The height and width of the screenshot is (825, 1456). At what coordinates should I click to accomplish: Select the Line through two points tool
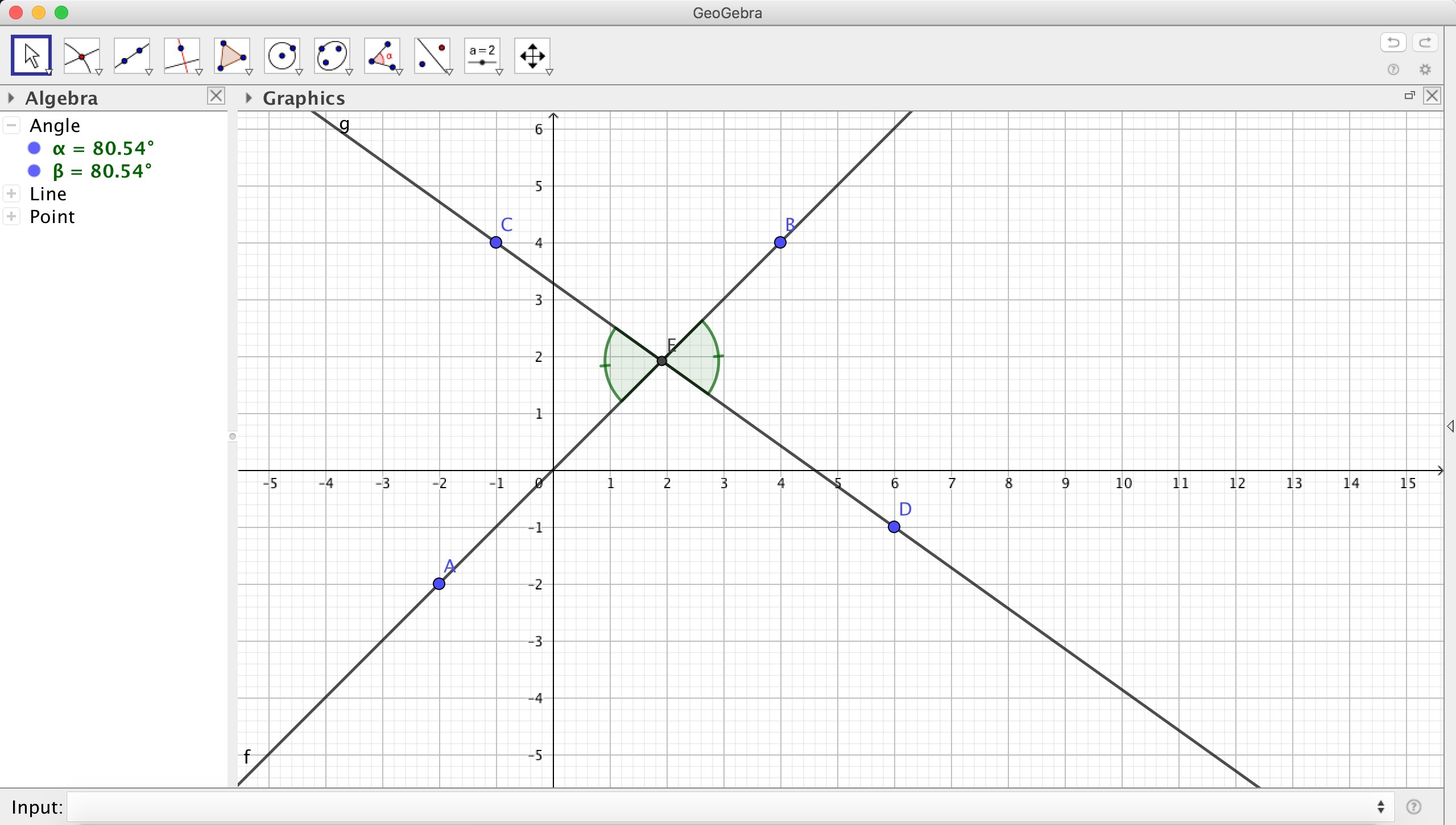[132, 55]
